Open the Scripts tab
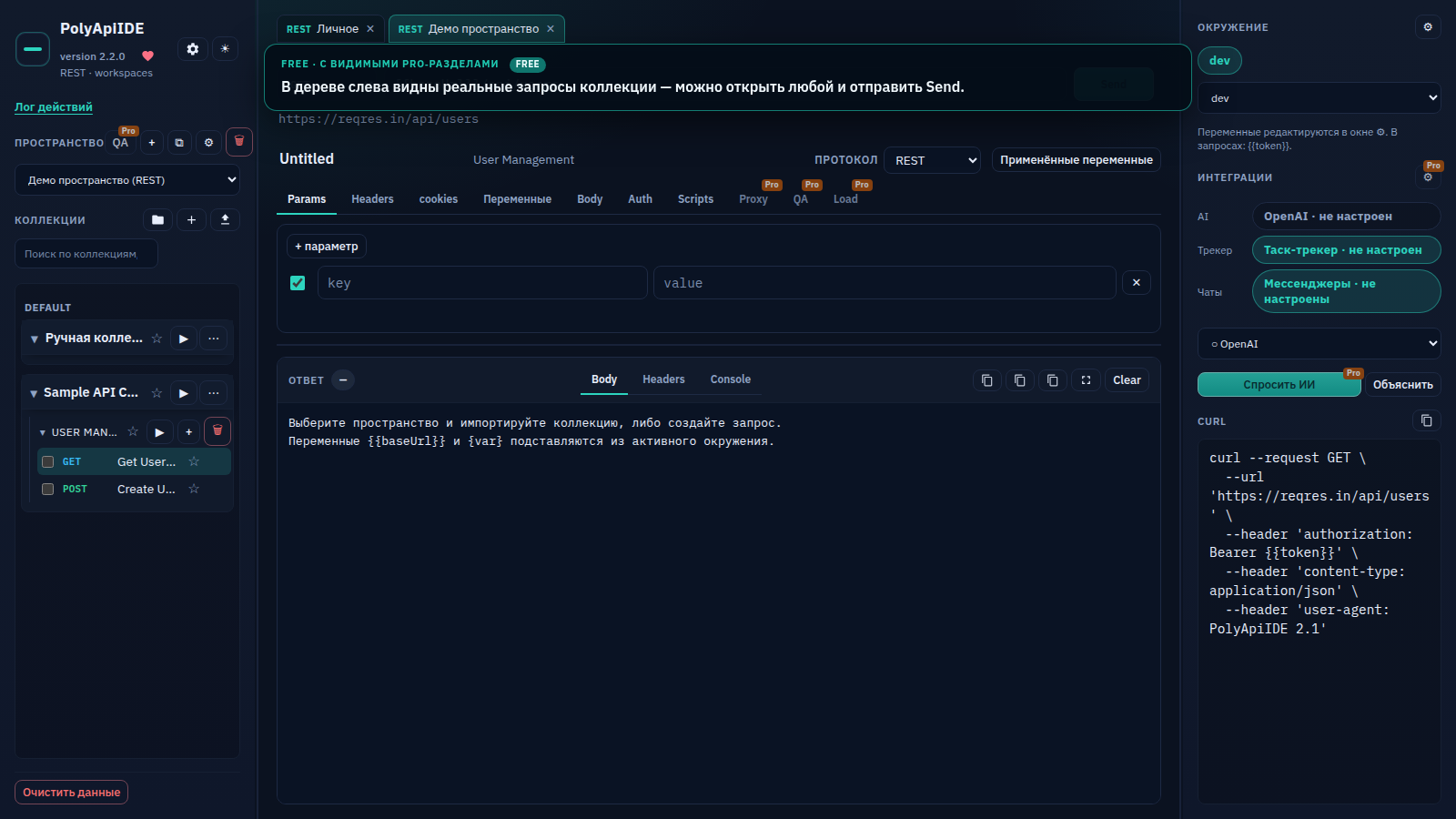1456x819 pixels. click(695, 199)
